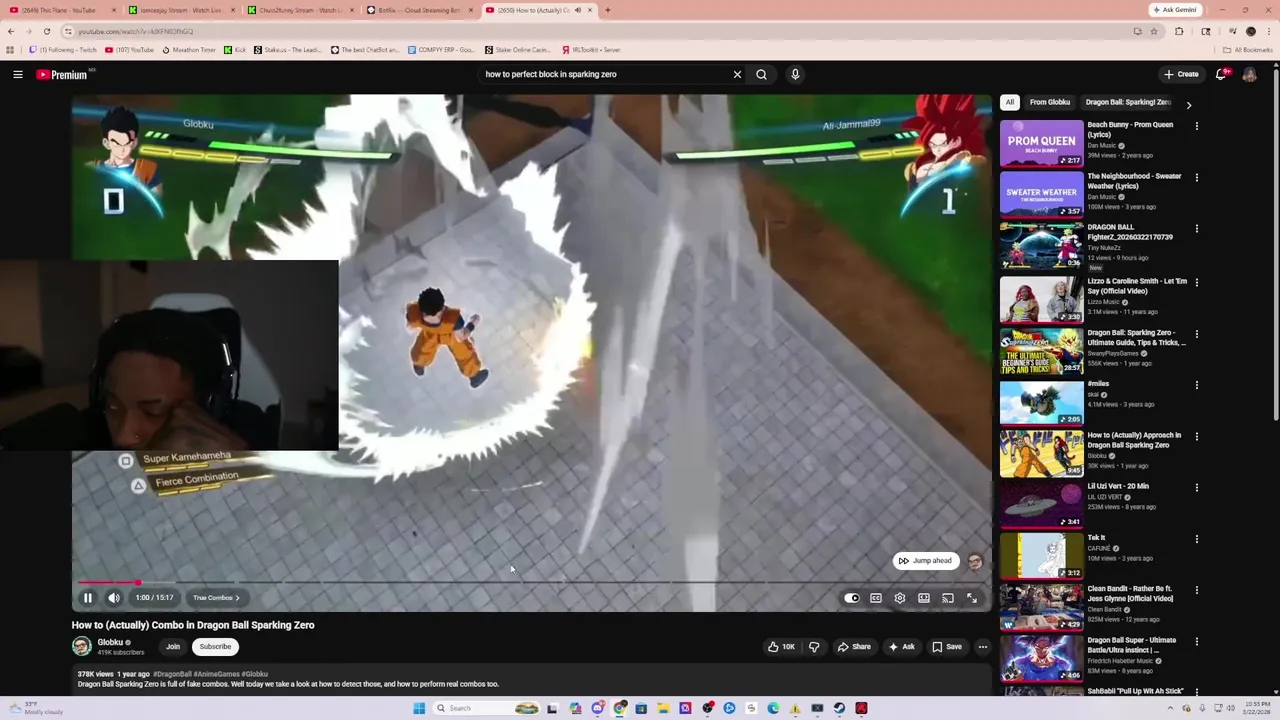Open options menu for Sweater Weather video
Image resolution: width=1280 pixels, height=720 pixels.
1196,178
